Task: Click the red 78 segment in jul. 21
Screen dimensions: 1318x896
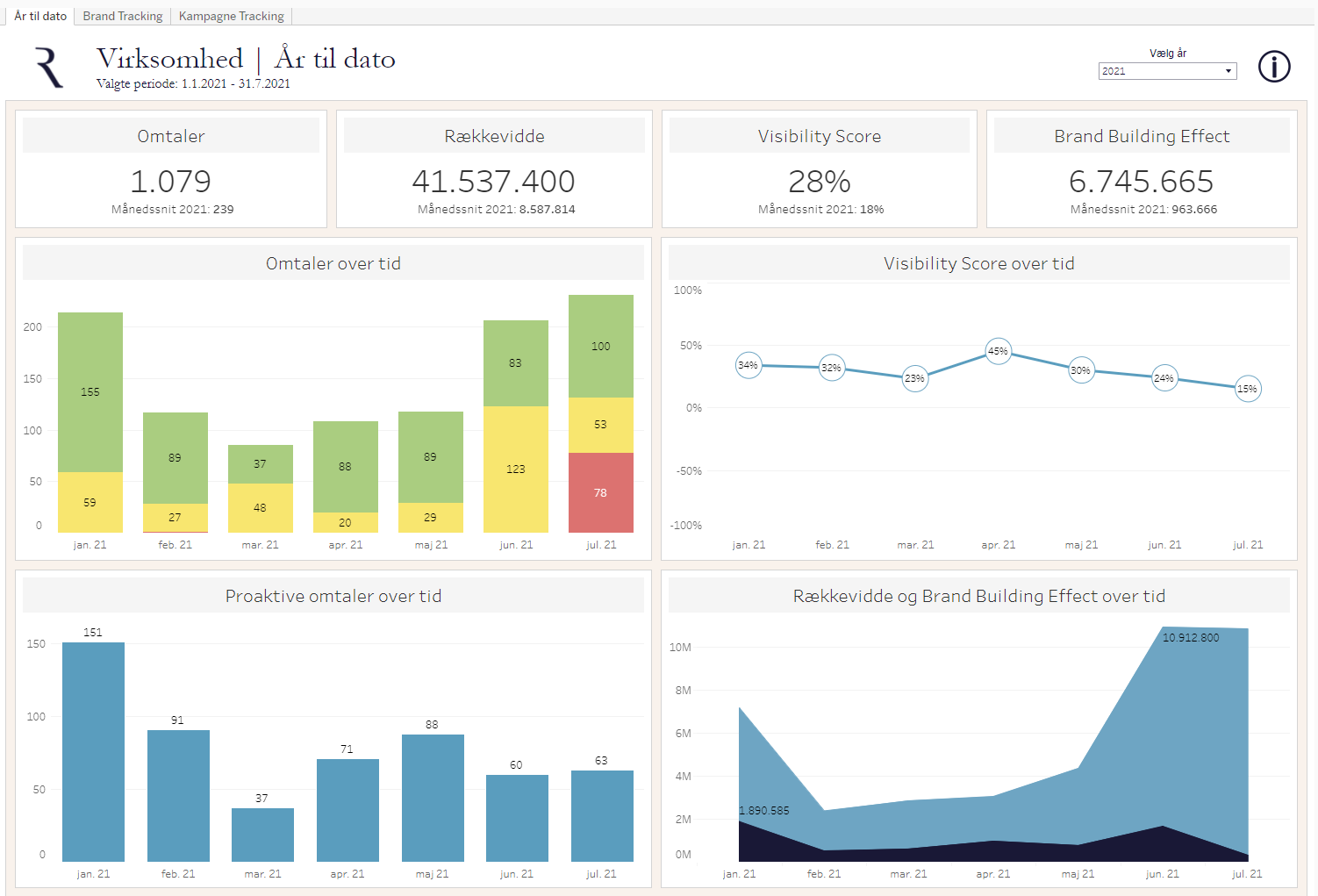Action: tap(601, 492)
